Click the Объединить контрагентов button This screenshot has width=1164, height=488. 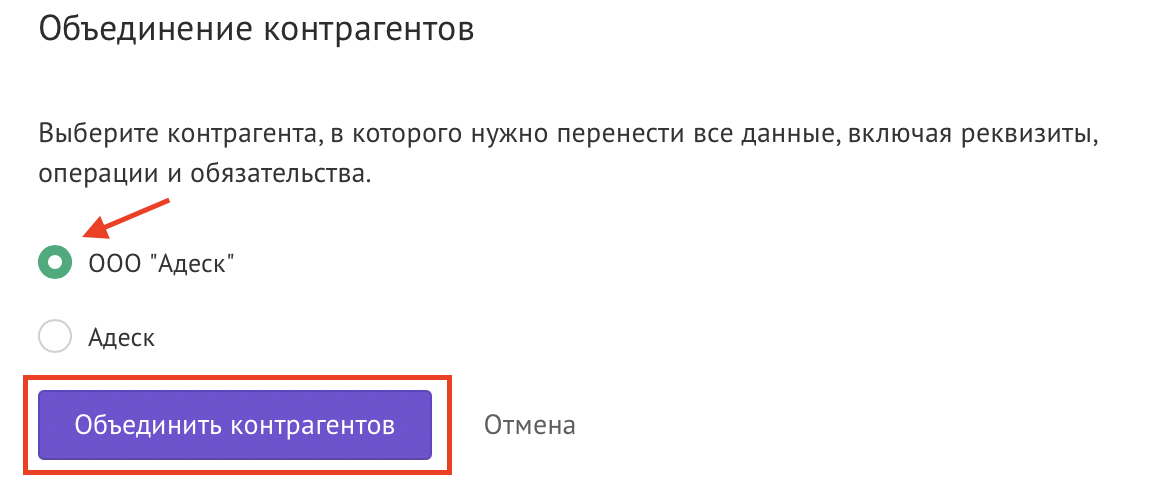click(x=235, y=425)
